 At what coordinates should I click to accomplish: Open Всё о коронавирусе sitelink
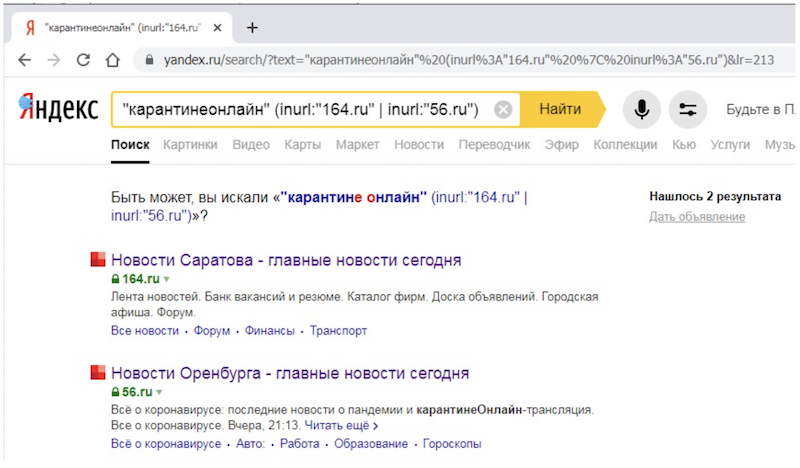tap(166, 444)
